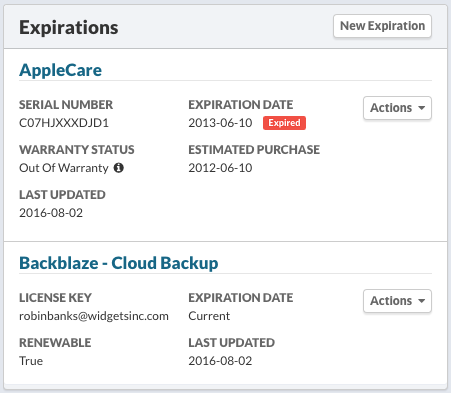Image resolution: width=451 pixels, height=393 pixels.
Task: Click the estimated purchase date 2012-06-10
Action: (220, 168)
